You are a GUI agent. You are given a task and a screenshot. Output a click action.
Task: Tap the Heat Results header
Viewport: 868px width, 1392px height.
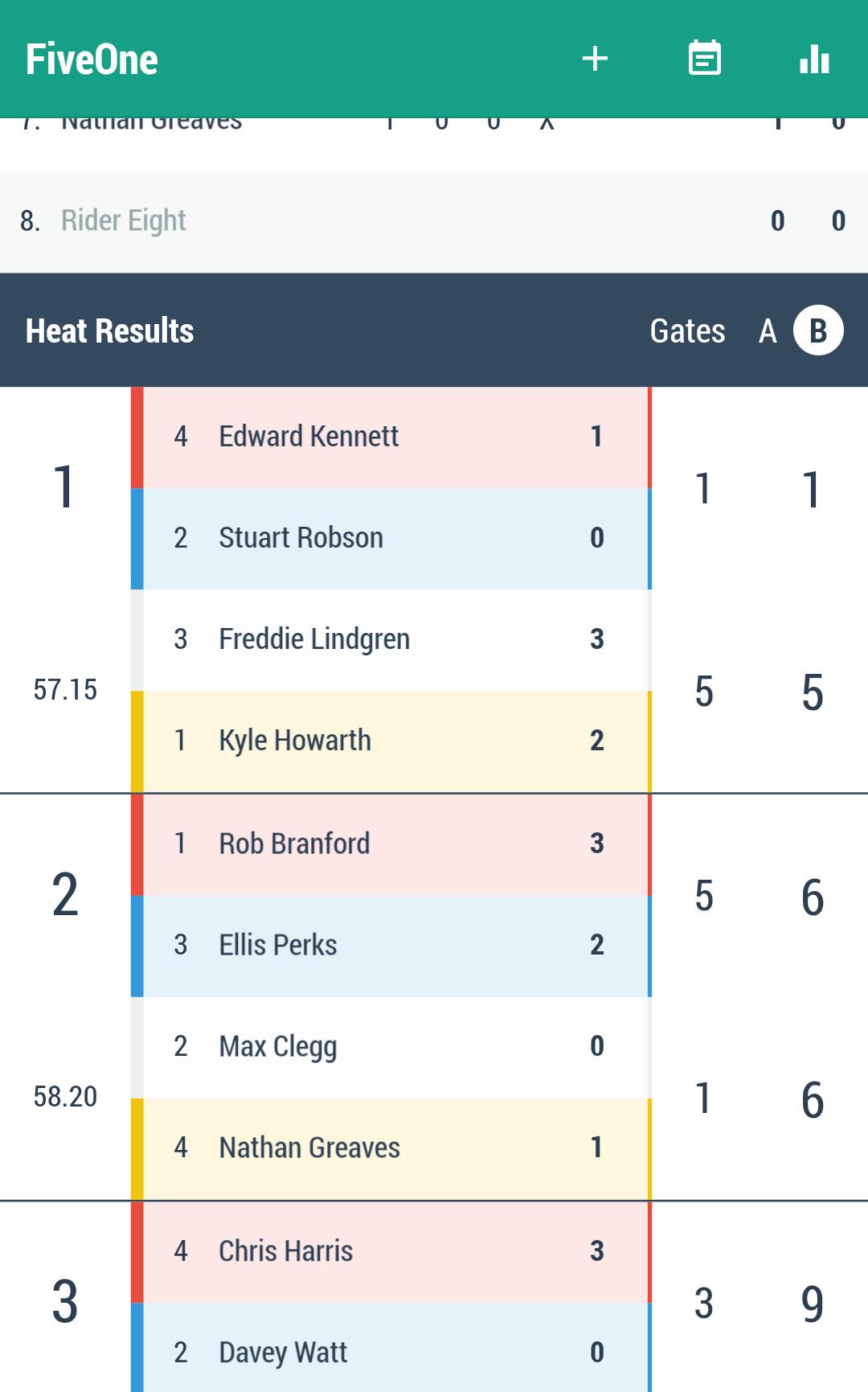tap(110, 331)
